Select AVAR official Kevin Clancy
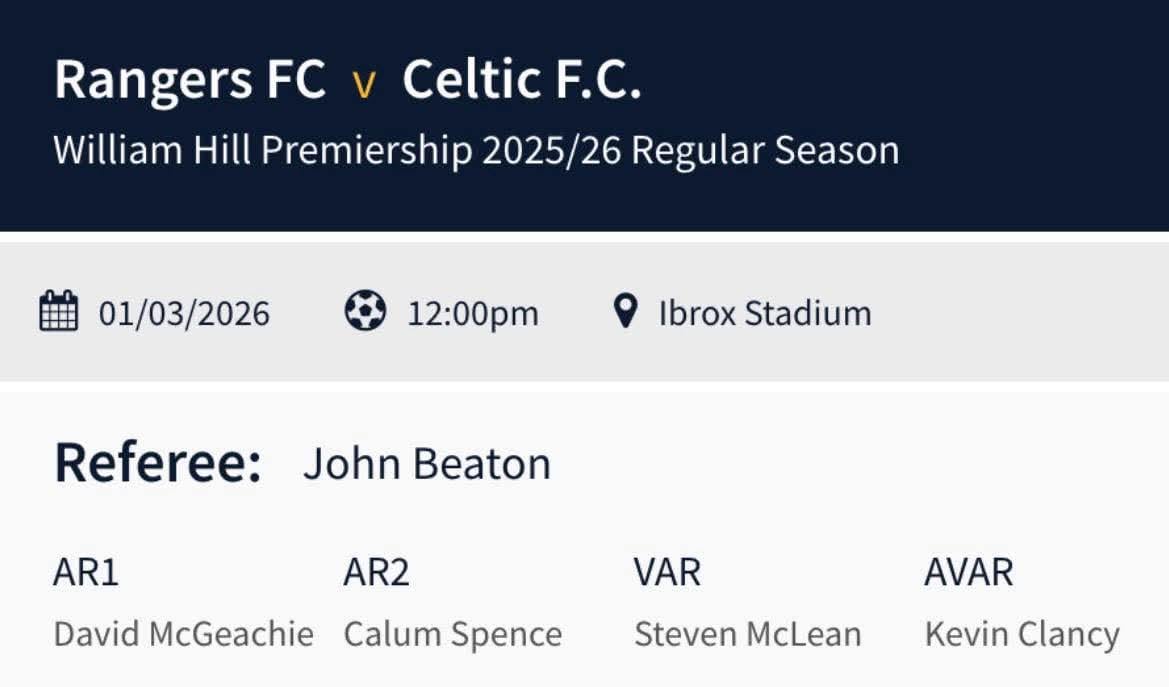 (1022, 634)
